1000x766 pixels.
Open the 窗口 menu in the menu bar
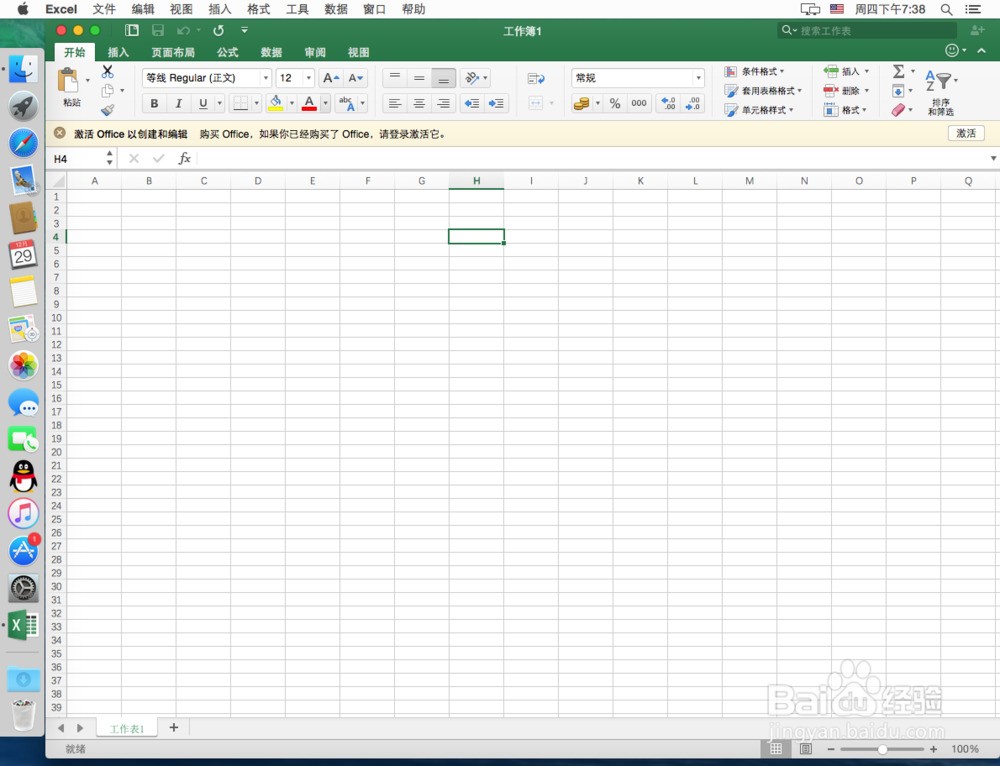coord(374,9)
